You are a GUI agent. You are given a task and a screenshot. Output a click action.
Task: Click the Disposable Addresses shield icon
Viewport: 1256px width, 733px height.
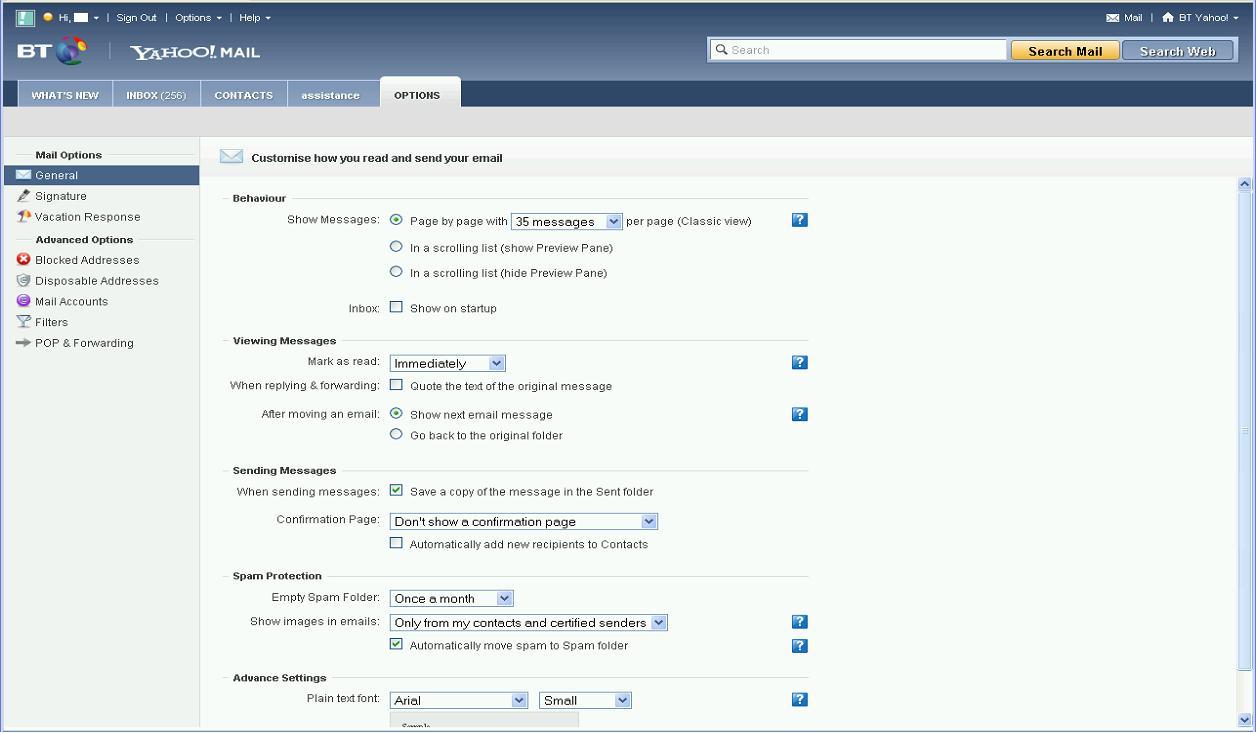[24, 281]
